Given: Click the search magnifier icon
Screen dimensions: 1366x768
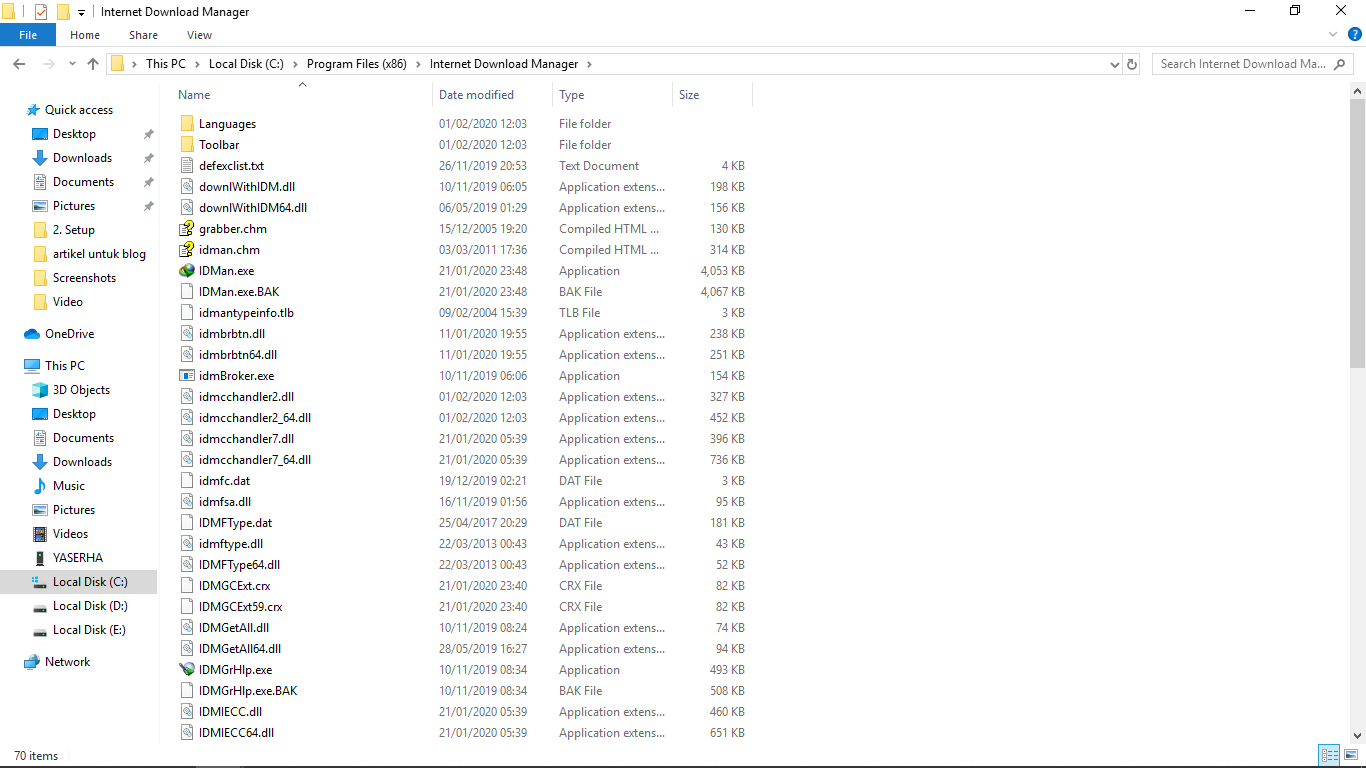Looking at the screenshot, I should 1340,64.
